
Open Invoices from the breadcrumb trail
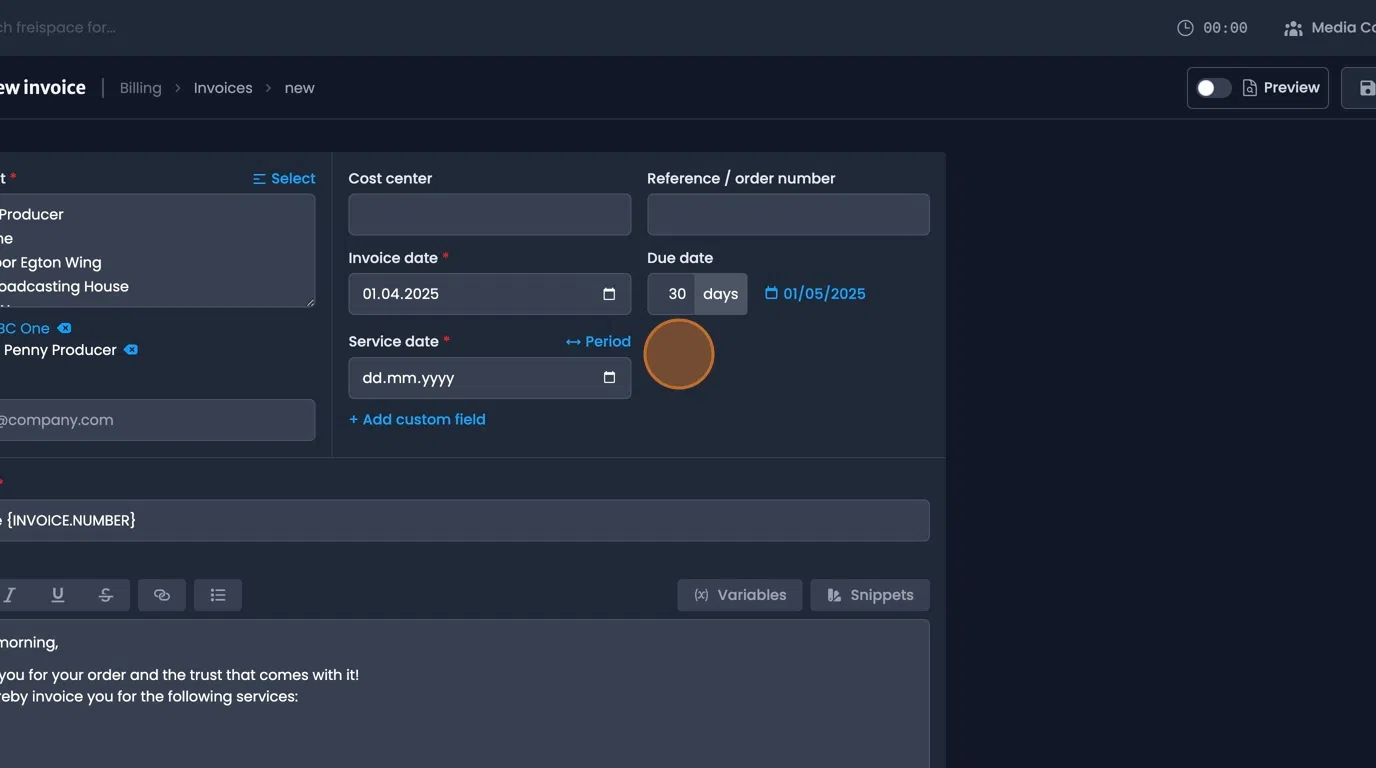click(x=222, y=87)
